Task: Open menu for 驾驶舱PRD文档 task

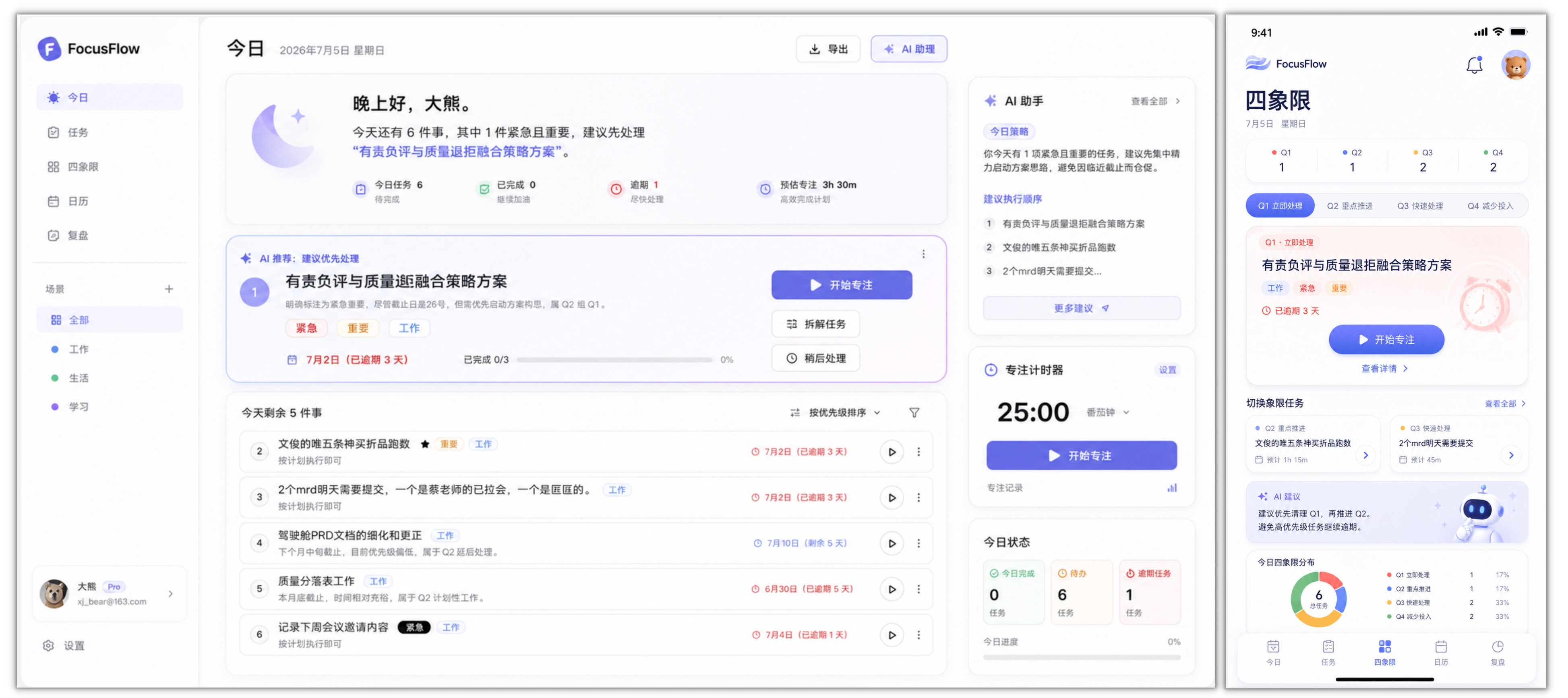Action: pos(918,543)
